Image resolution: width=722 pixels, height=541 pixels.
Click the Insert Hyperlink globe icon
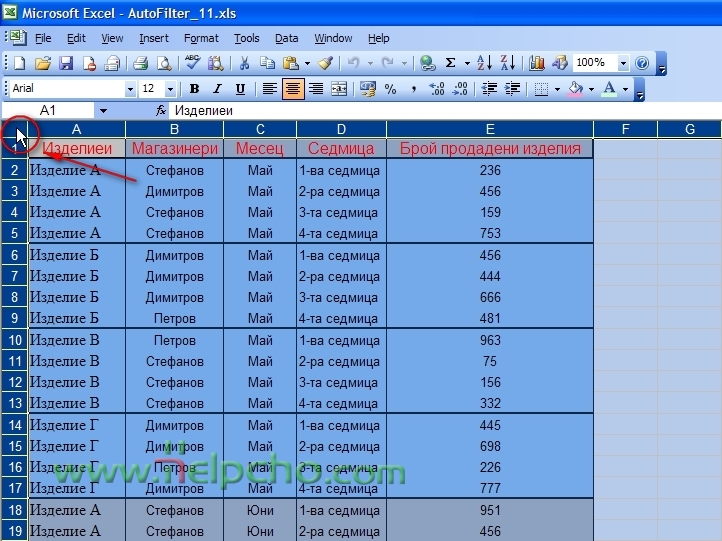pos(427,63)
